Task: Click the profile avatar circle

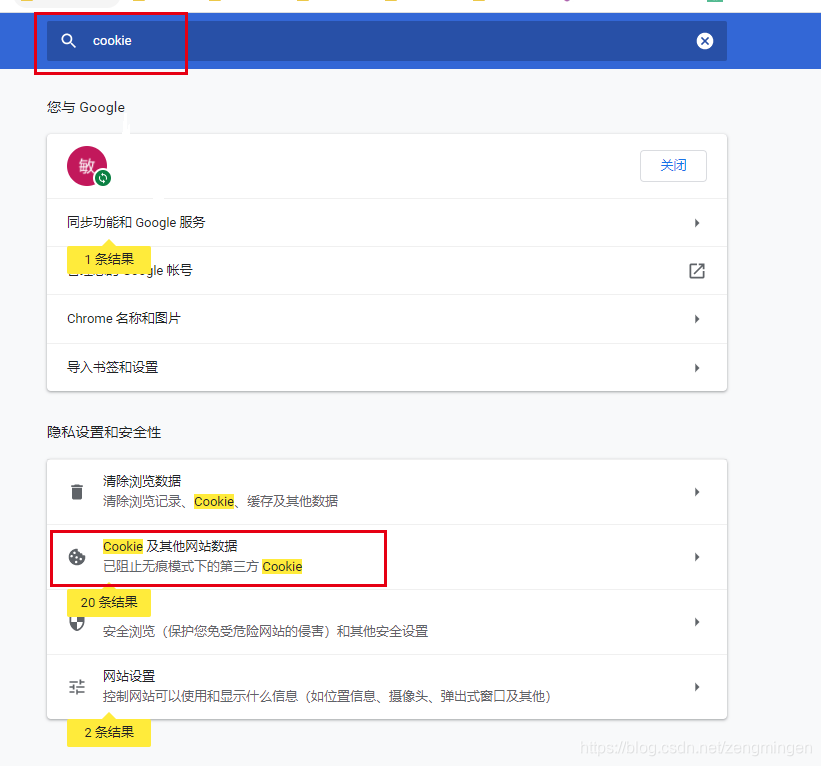Action: 87,166
